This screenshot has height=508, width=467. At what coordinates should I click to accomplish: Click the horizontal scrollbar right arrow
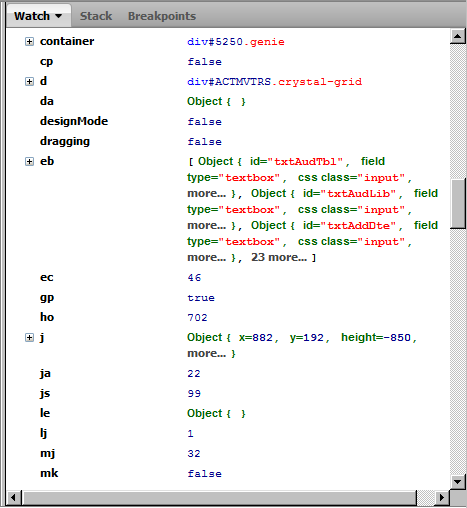coord(442,498)
